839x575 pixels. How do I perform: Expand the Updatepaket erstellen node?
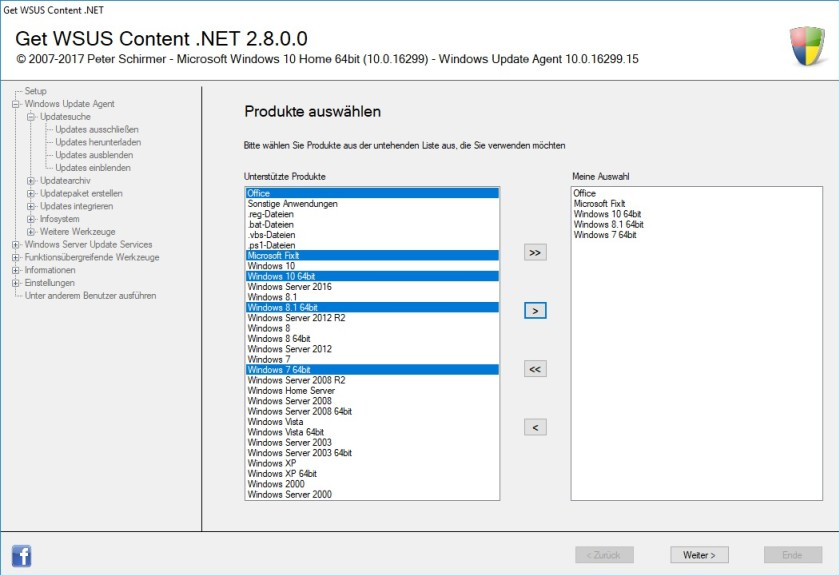(31, 194)
